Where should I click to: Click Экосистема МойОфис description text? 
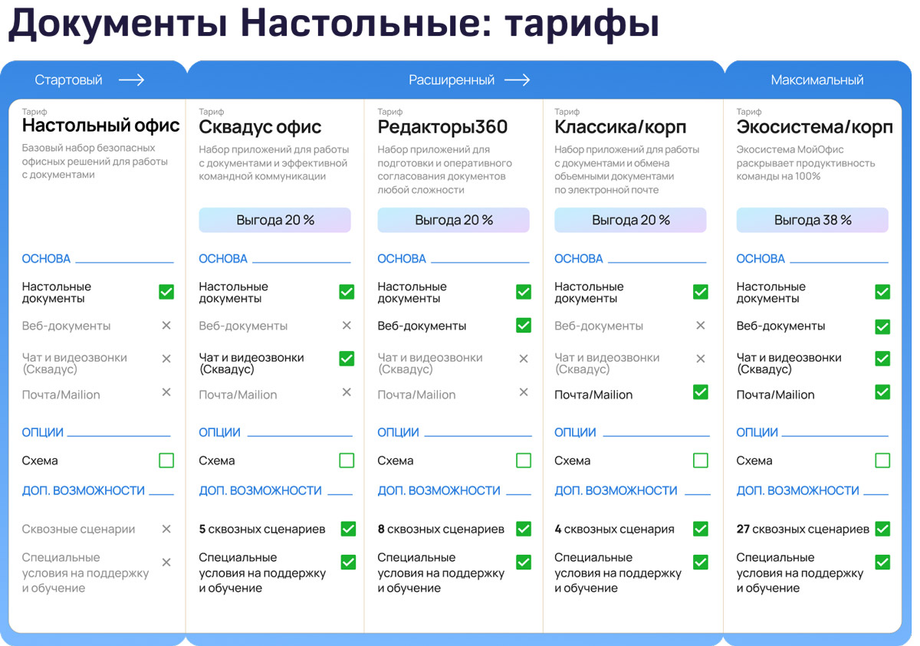805,163
